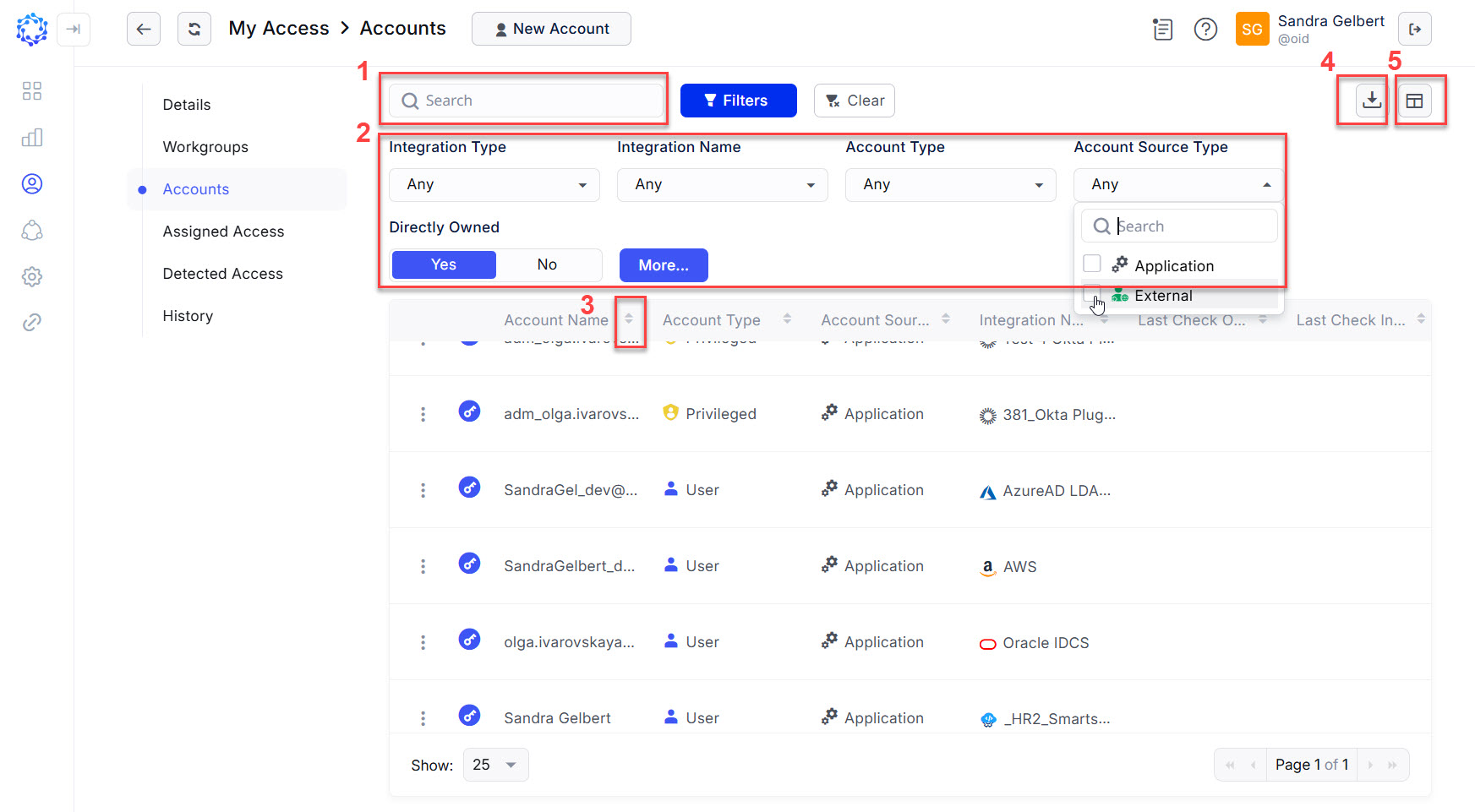
Task: Go back using the left arrow button
Action: pyautogui.click(x=144, y=29)
